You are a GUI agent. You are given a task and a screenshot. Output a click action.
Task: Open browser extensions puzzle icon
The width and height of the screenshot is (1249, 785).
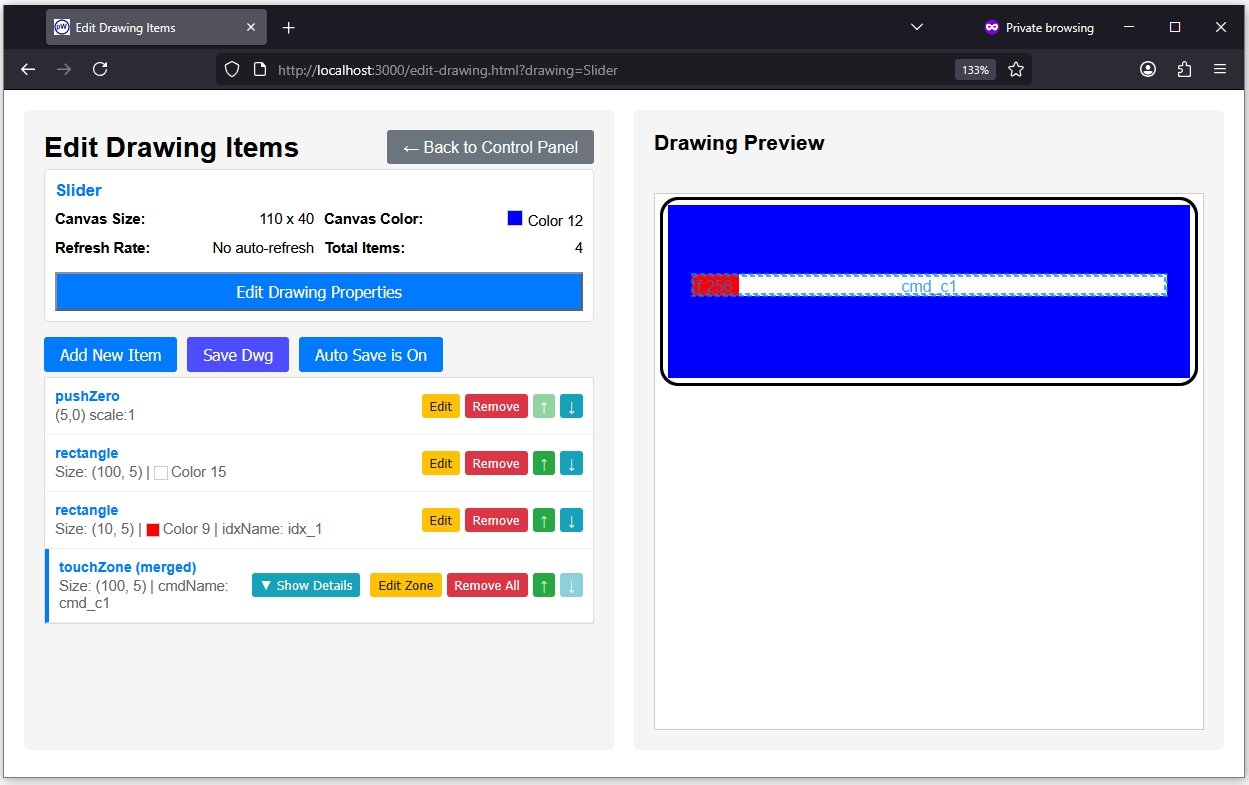pos(1184,69)
